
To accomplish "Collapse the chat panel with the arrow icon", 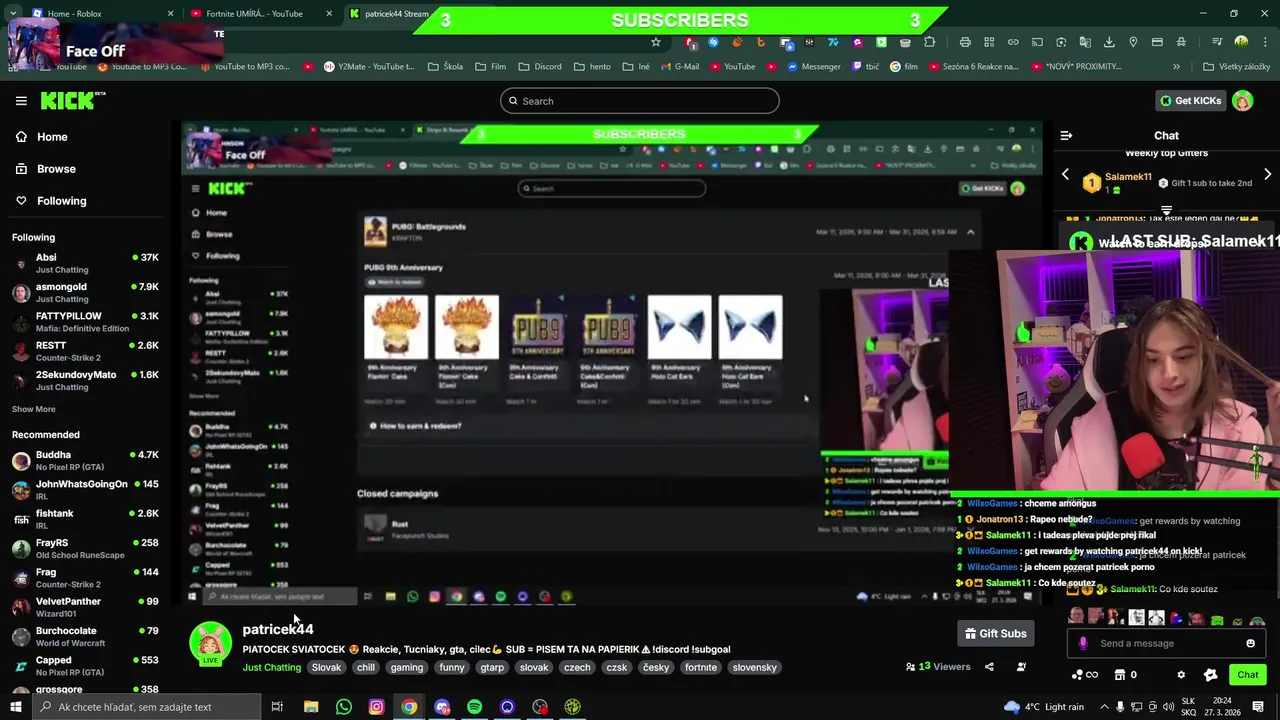I will pyautogui.click(x=1066, y=135).
